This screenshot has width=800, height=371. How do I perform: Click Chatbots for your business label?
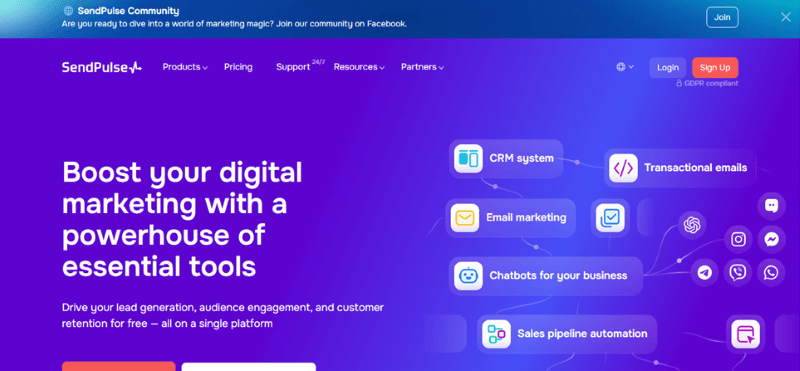(x=558, y=276)
